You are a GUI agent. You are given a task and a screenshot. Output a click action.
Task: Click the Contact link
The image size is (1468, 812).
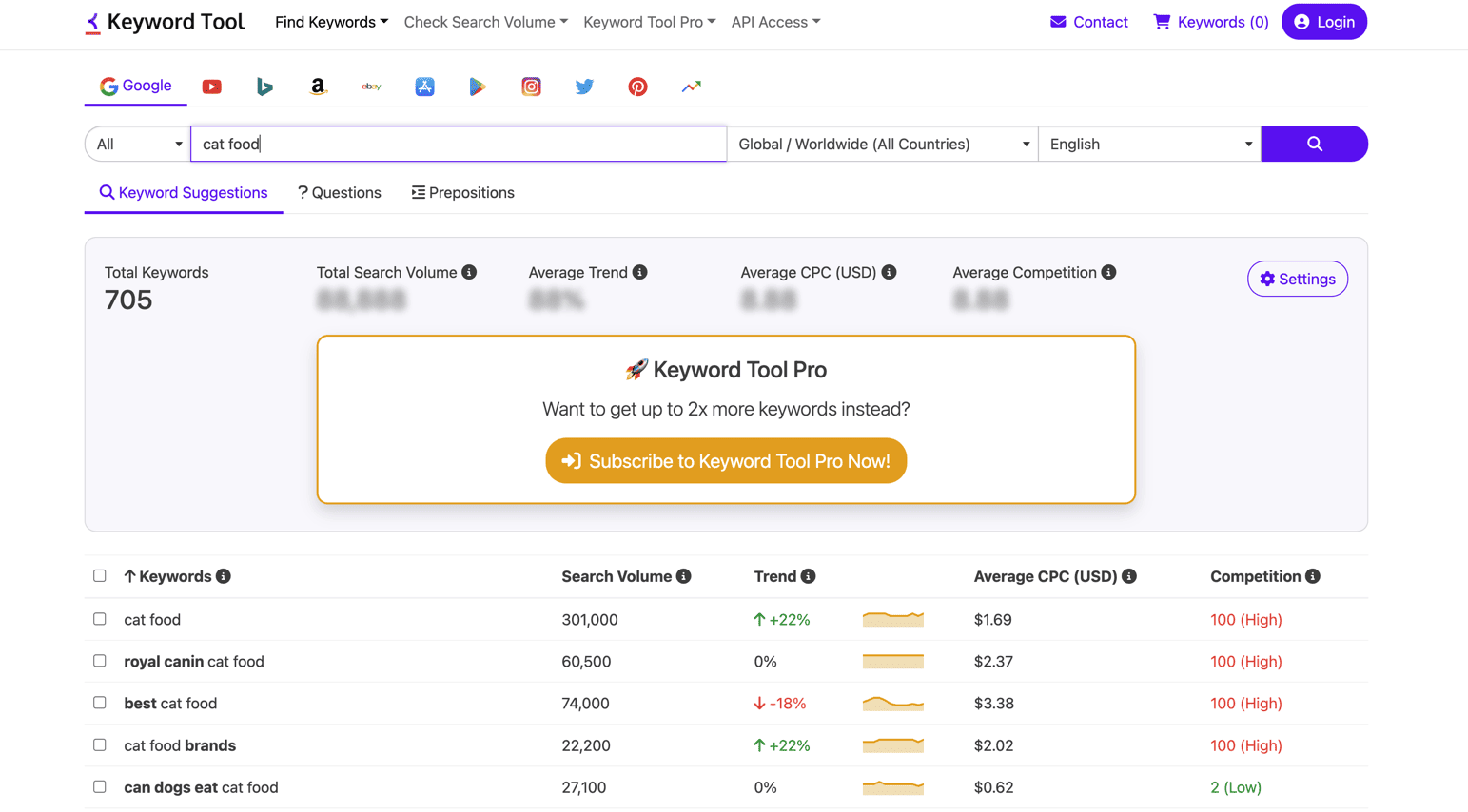pos(1089,22)
